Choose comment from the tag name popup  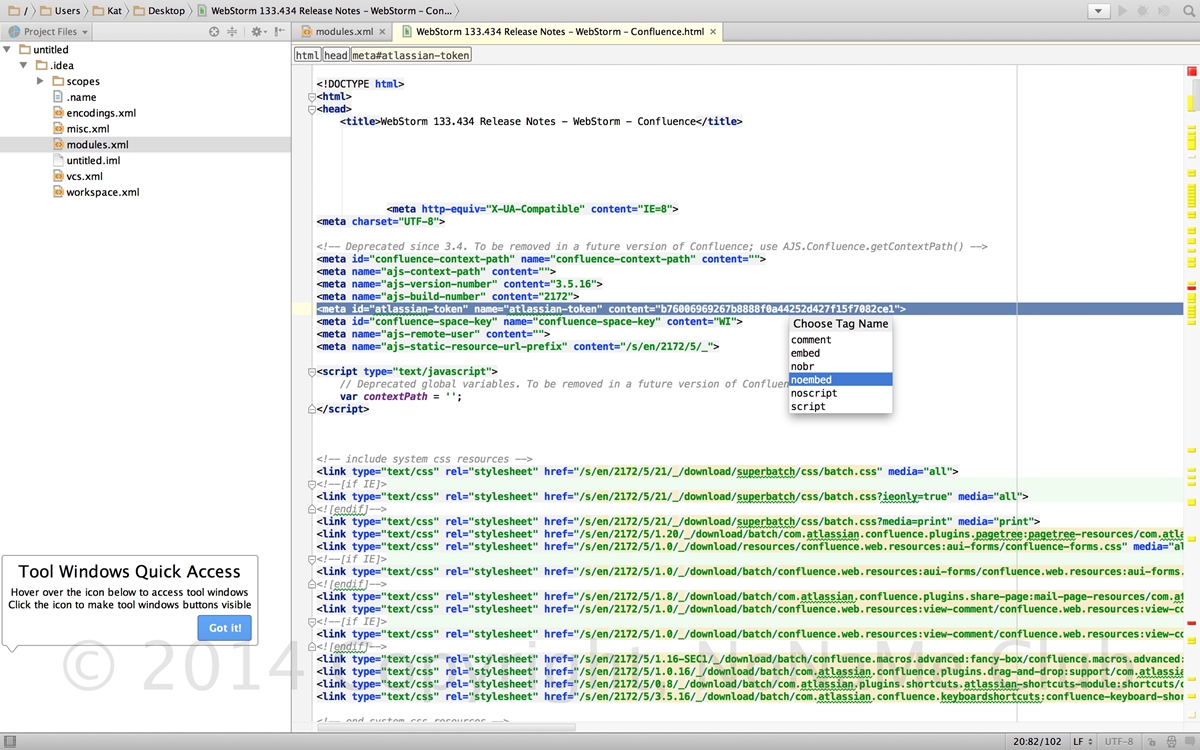tap(840, 340)
